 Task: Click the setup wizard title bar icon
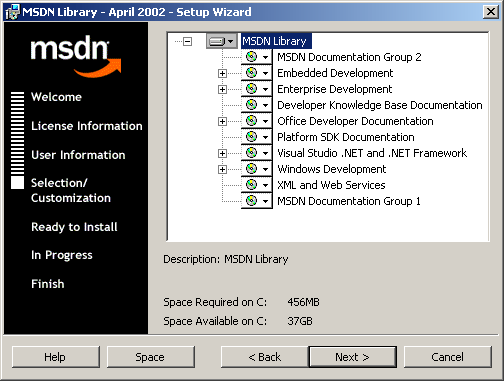coord(12,12)
